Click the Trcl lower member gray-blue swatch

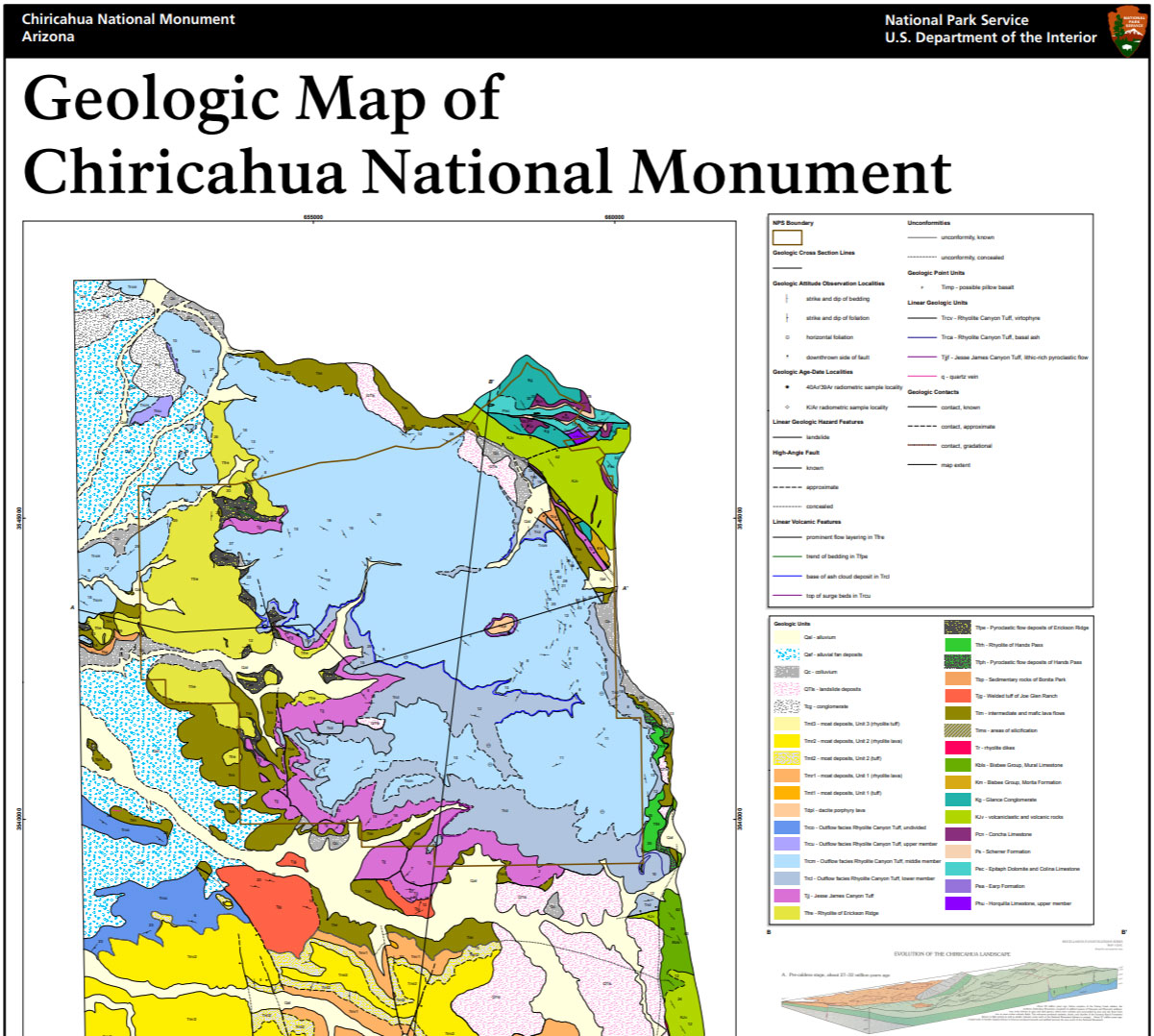point(787,878)
